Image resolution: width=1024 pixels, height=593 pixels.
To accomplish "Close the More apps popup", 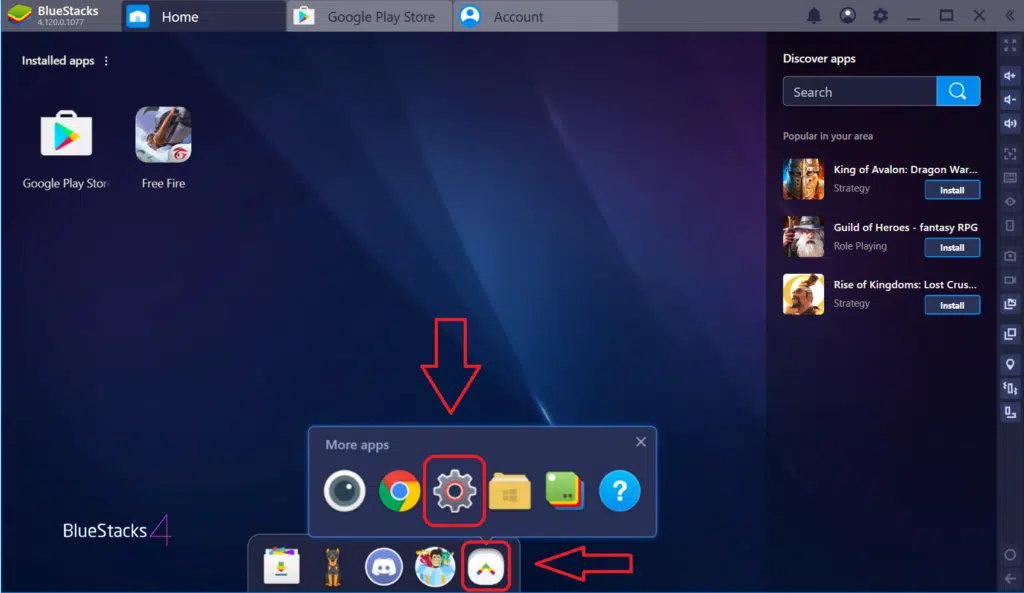I will tap(641, 442).
